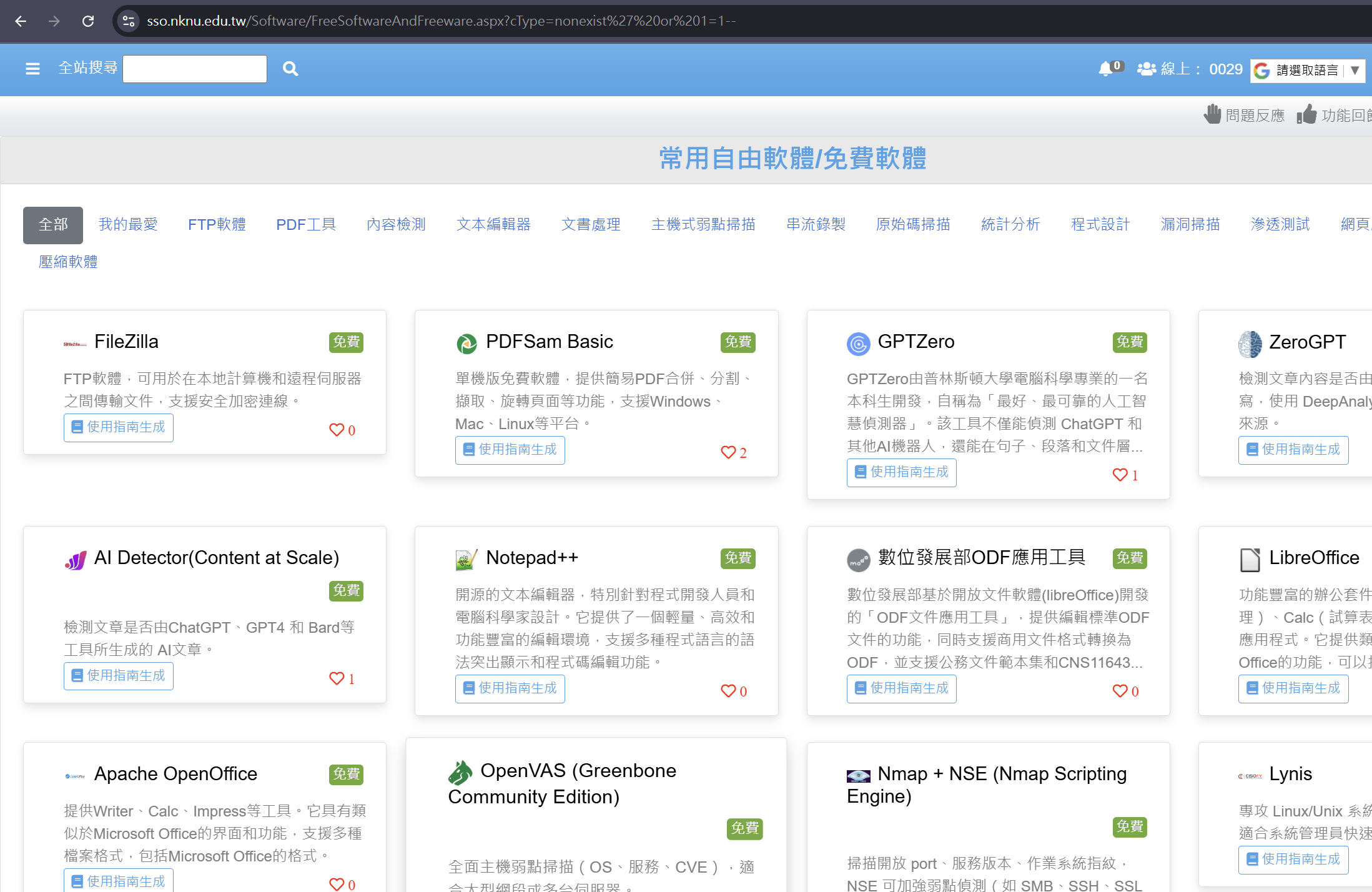The image size is (1372, 892).
Task: Click the 免費 badge on Notepad++ card
Action: pos(738,558)
